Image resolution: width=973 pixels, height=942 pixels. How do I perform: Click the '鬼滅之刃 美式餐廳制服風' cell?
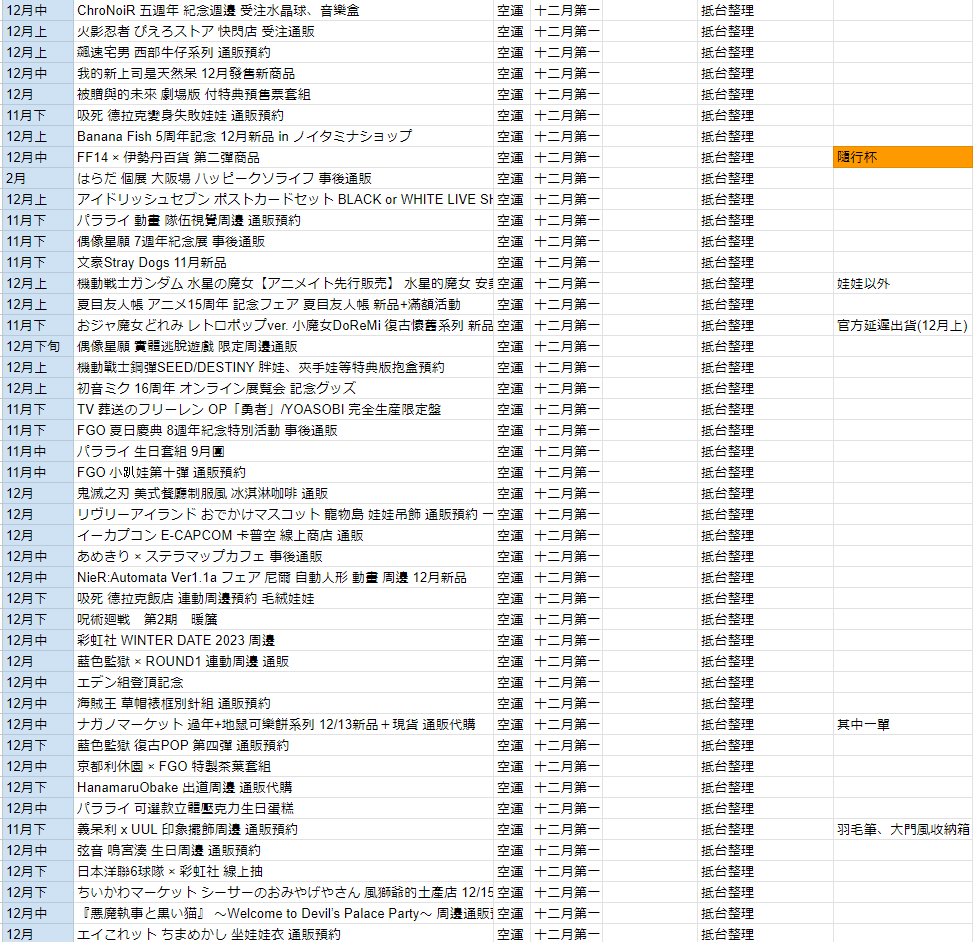[284, 493]
